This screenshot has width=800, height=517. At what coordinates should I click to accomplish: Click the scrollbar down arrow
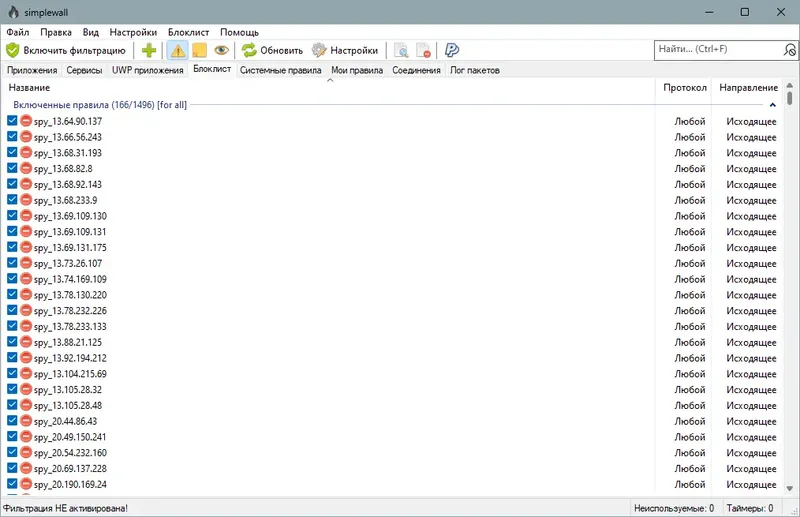tap(790, 488)
